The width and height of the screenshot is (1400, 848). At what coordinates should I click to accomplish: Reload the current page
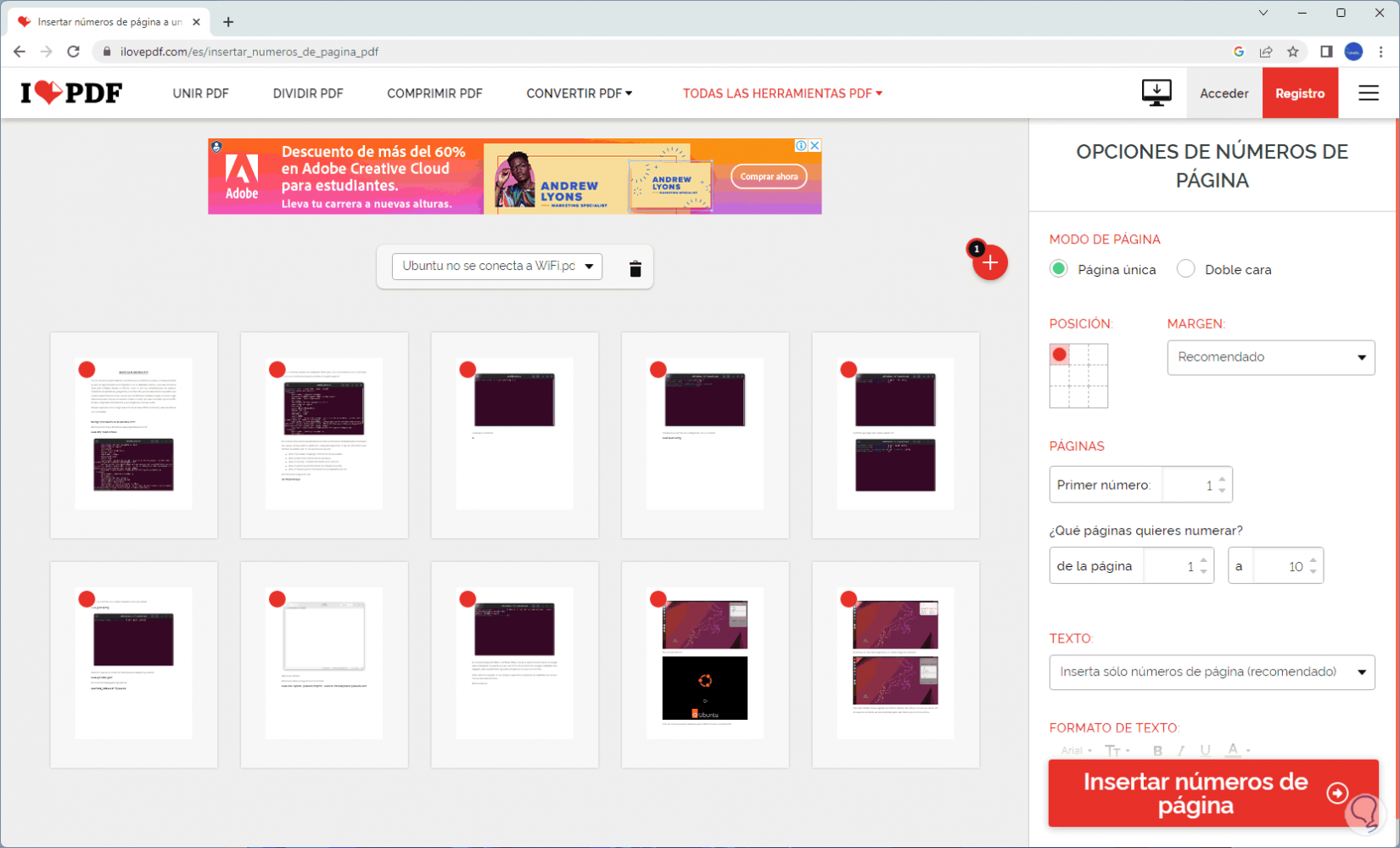coord(74,52)
